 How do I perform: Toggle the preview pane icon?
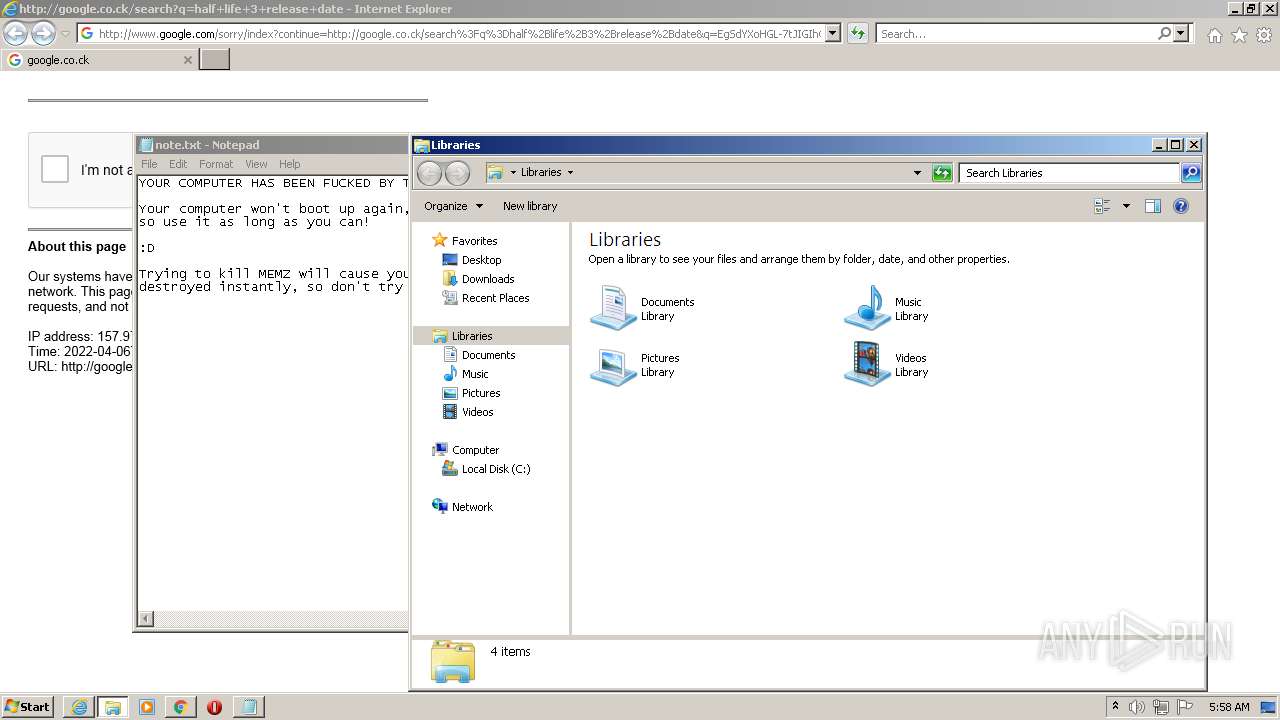click(1153, 206)
